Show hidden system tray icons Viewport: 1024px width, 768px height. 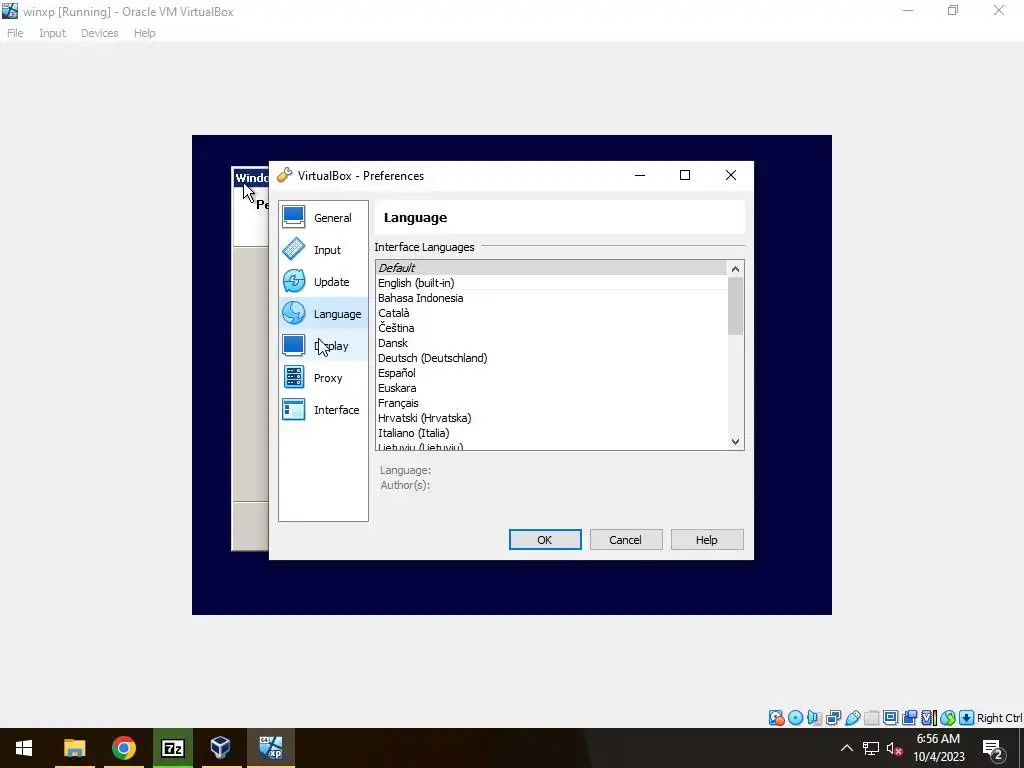[846, 748]
